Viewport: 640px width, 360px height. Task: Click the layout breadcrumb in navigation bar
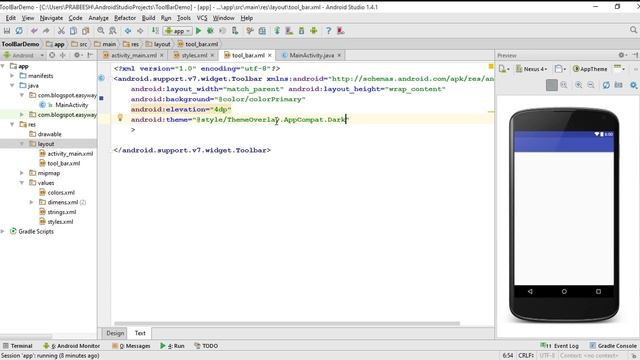158,44
